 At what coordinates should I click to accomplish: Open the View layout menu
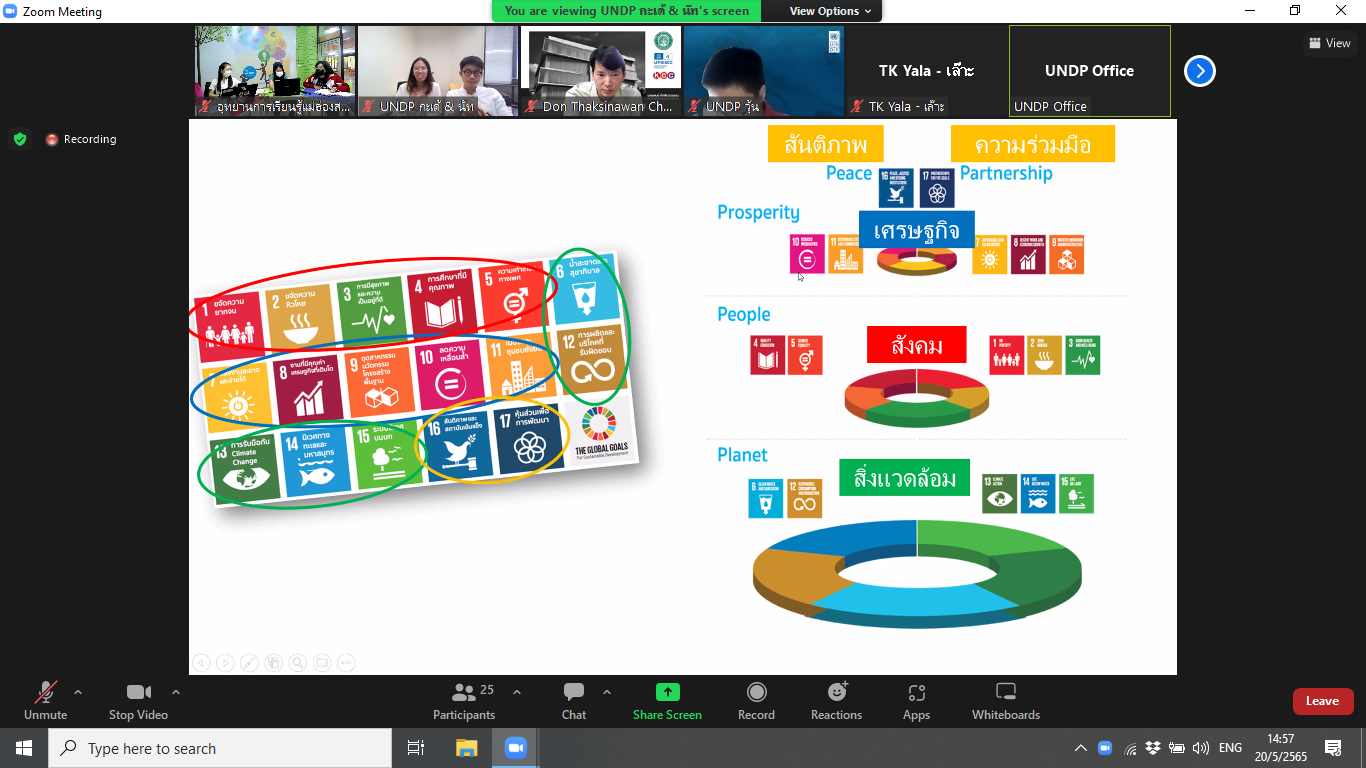pyautogui.click(x=1329, y=43)
